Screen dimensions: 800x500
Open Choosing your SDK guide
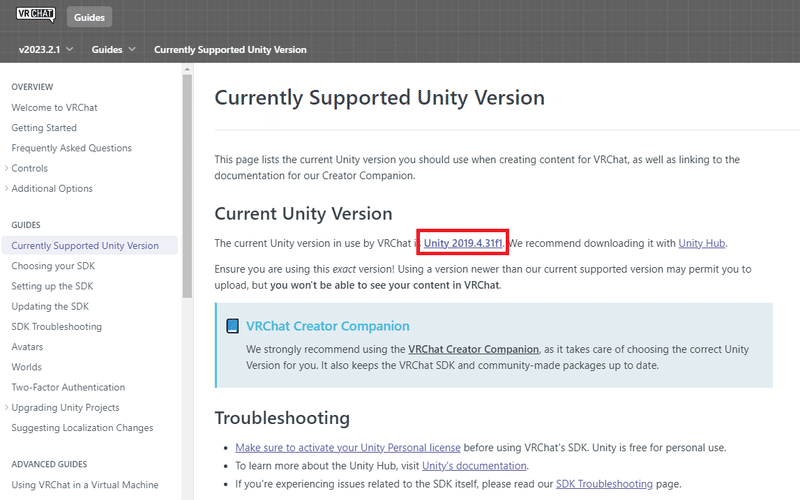pos(53,266)
